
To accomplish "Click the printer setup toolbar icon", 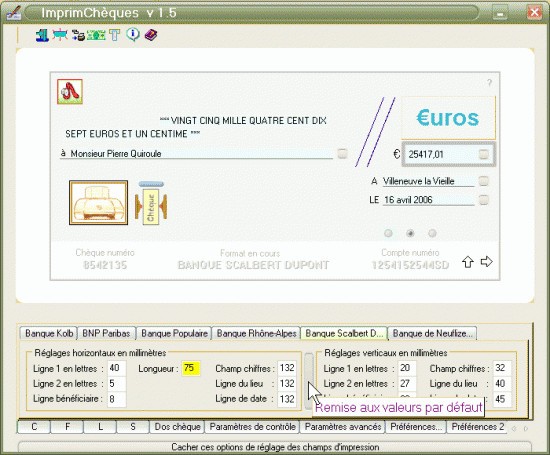I will point(78,35).
